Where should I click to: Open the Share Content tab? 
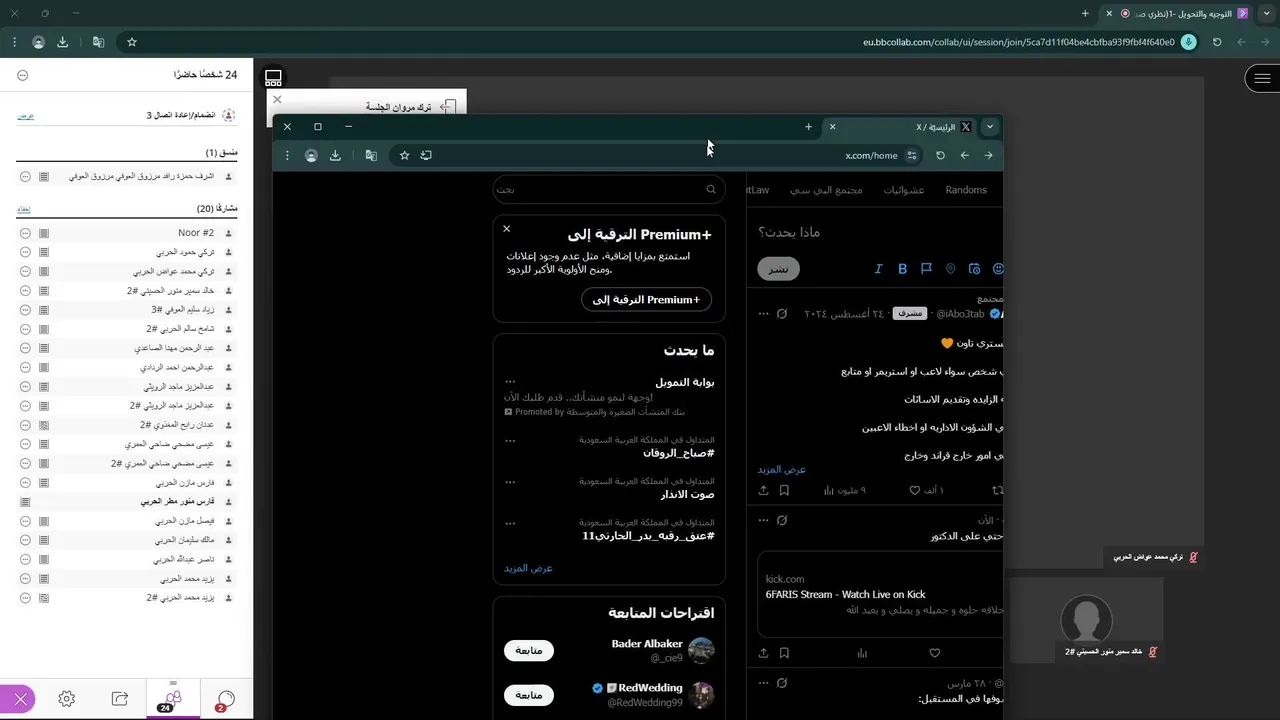pos(120,699)
